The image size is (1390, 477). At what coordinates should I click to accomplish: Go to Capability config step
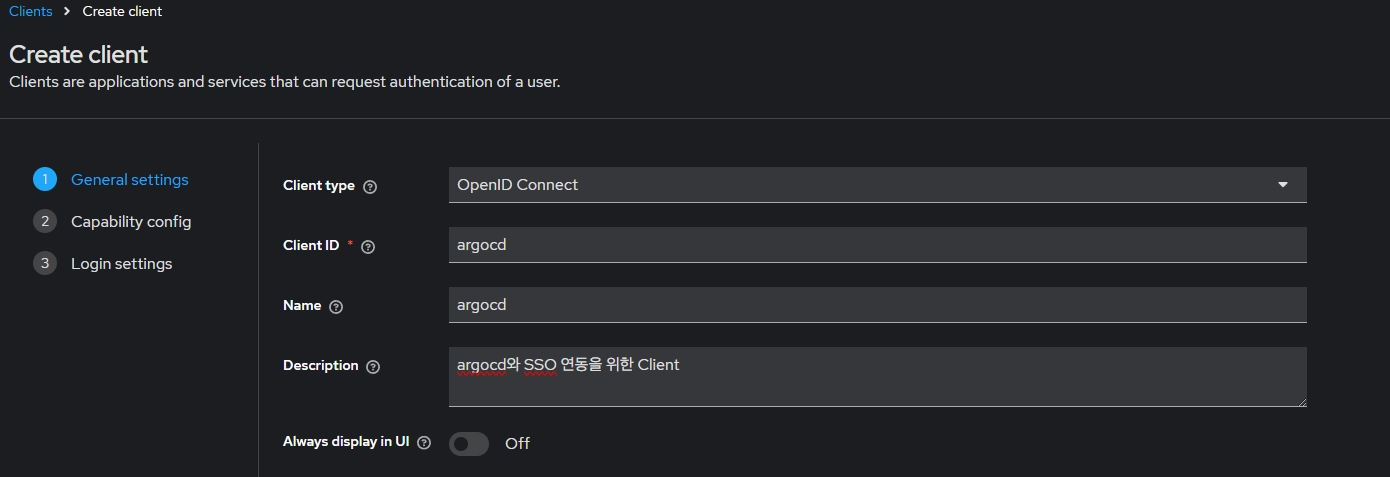pos(131,222)
